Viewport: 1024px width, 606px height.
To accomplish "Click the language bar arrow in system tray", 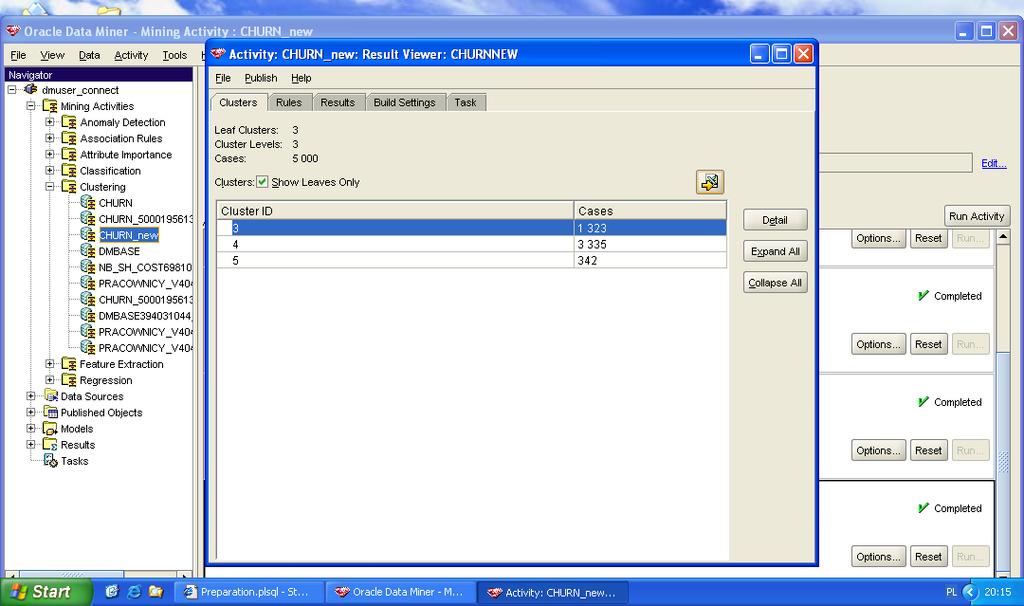I will click(x=970, y=592).
